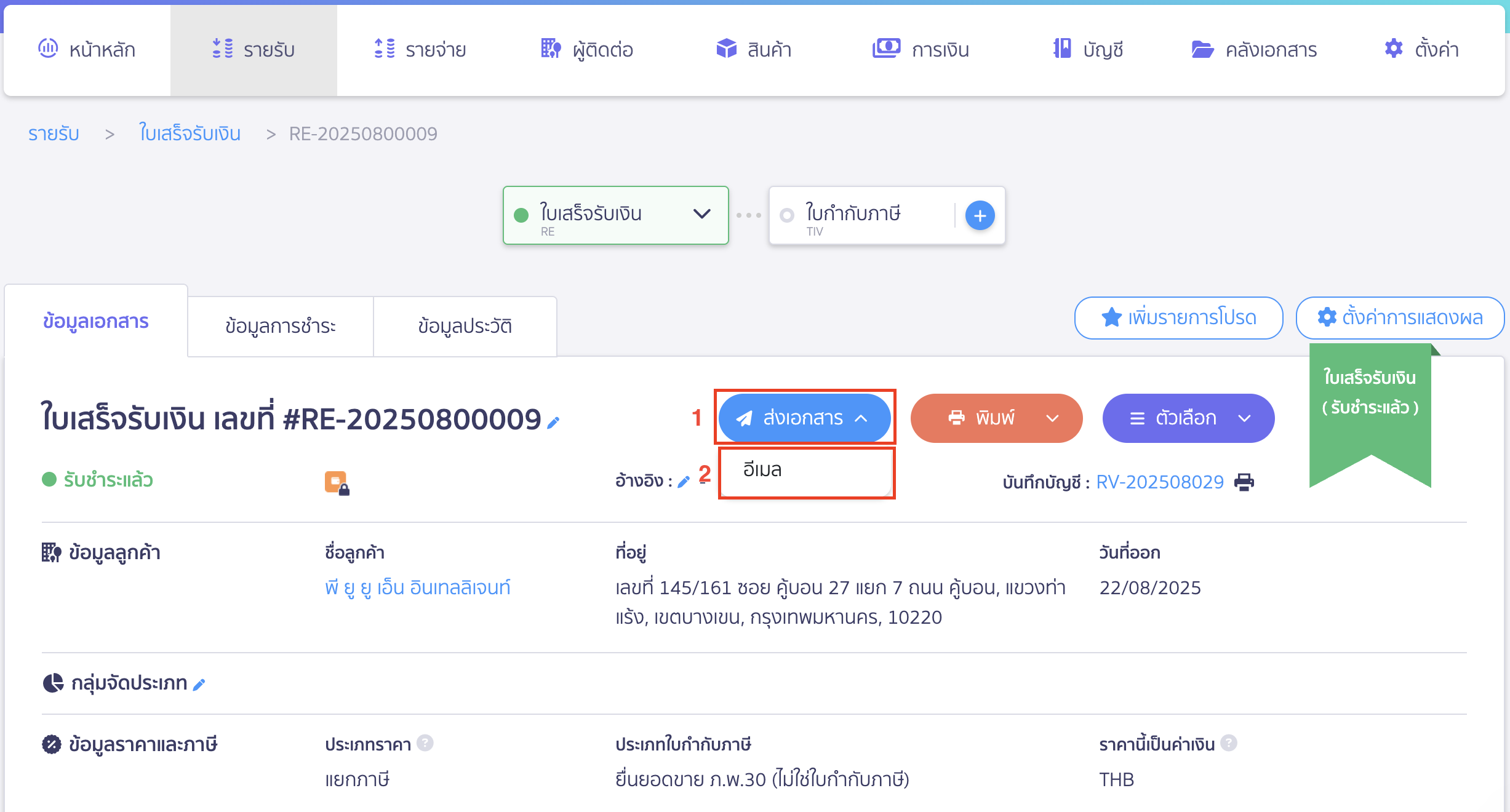Viewport: 1510px width, 812px height.
Task: Click the plus button to create ใบกำกับภาษี
Action: click(980, 215)
